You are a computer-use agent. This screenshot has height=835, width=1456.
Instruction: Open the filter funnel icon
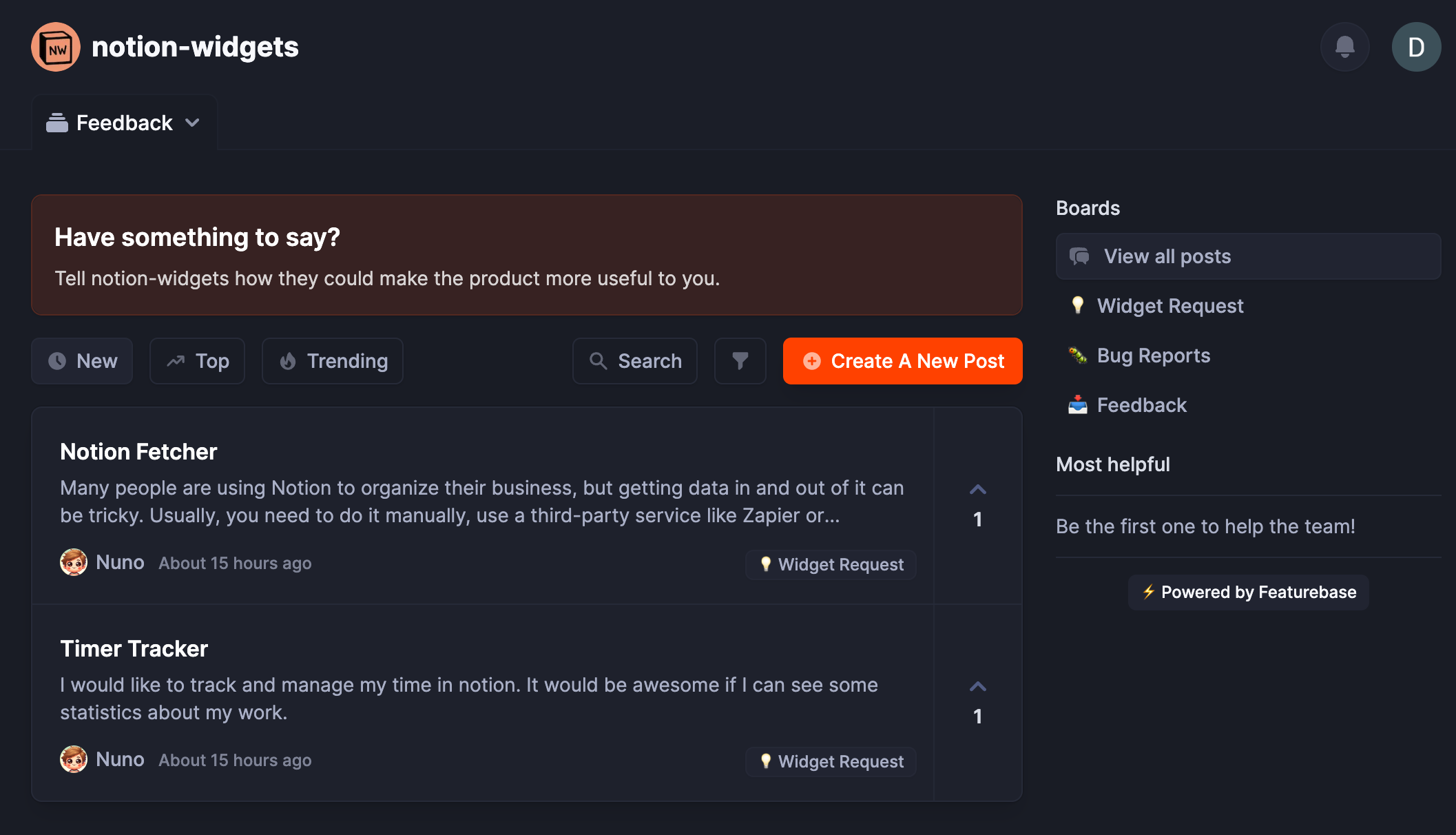740,361
